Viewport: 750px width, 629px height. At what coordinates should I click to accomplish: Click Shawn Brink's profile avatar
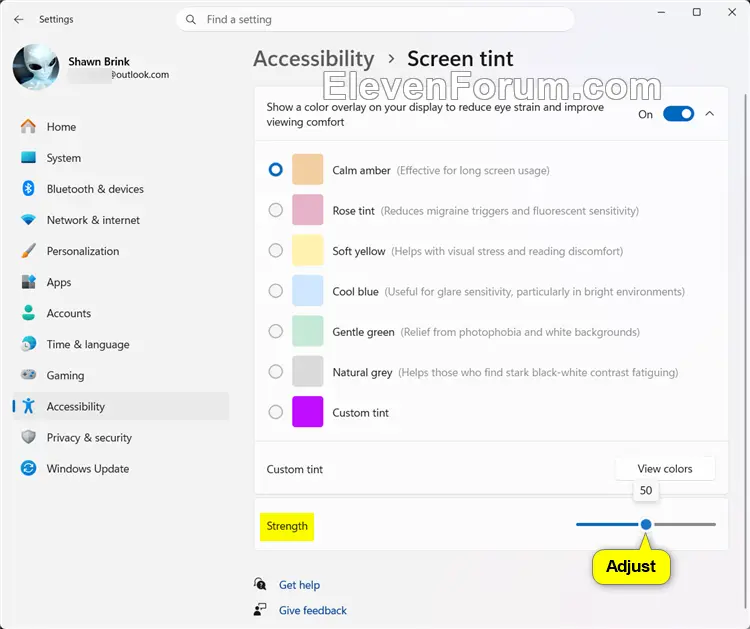tap(36, 67)
